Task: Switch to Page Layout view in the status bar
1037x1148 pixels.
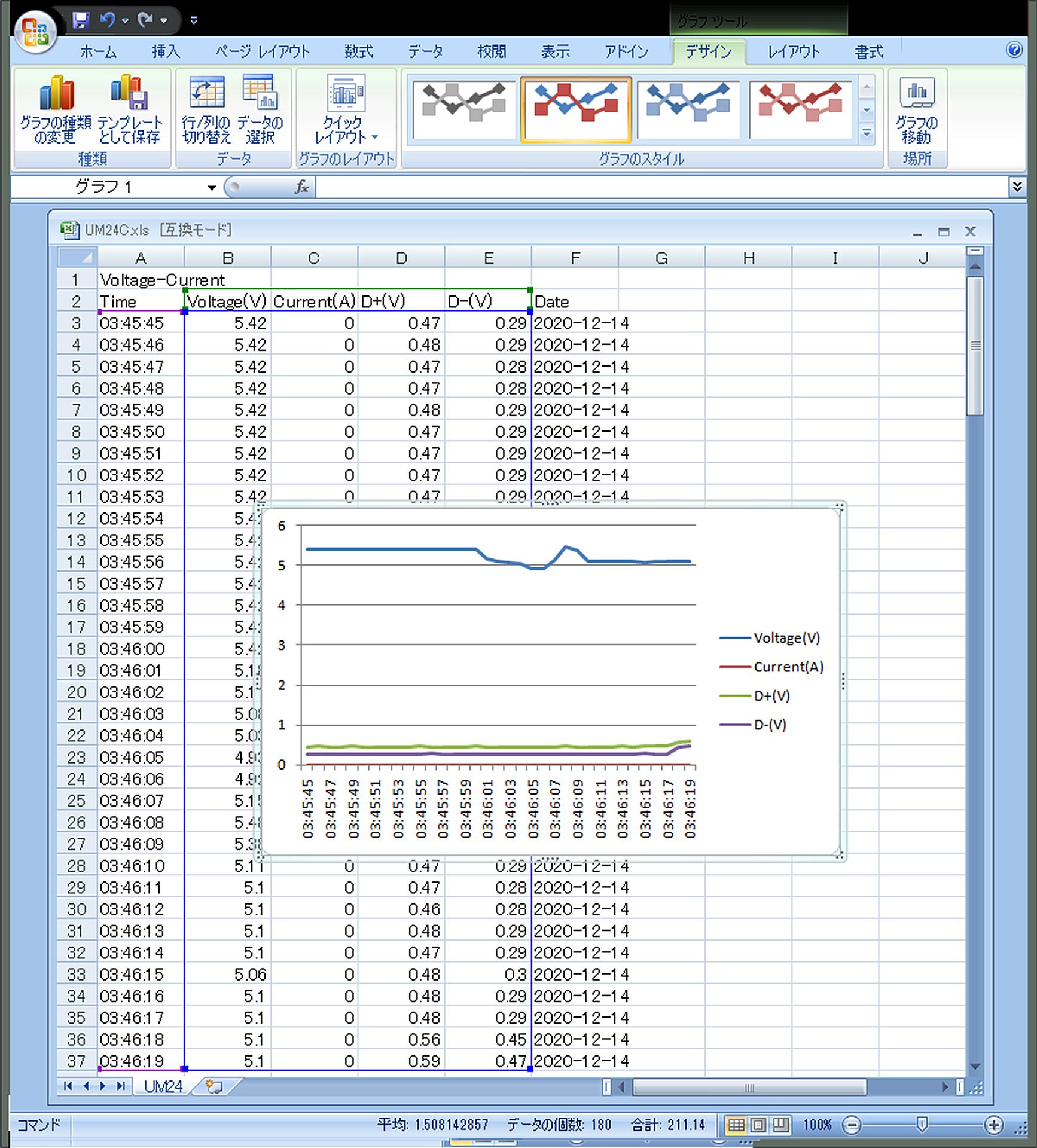Action: pos(758,1125)
